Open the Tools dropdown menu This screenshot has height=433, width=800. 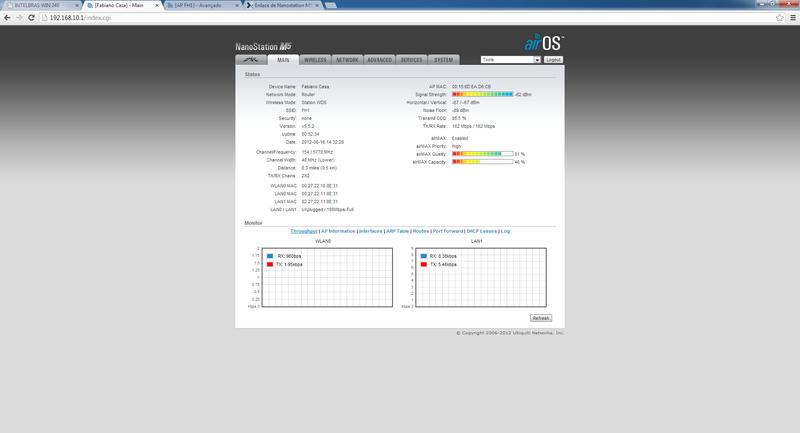pos(510,60)
